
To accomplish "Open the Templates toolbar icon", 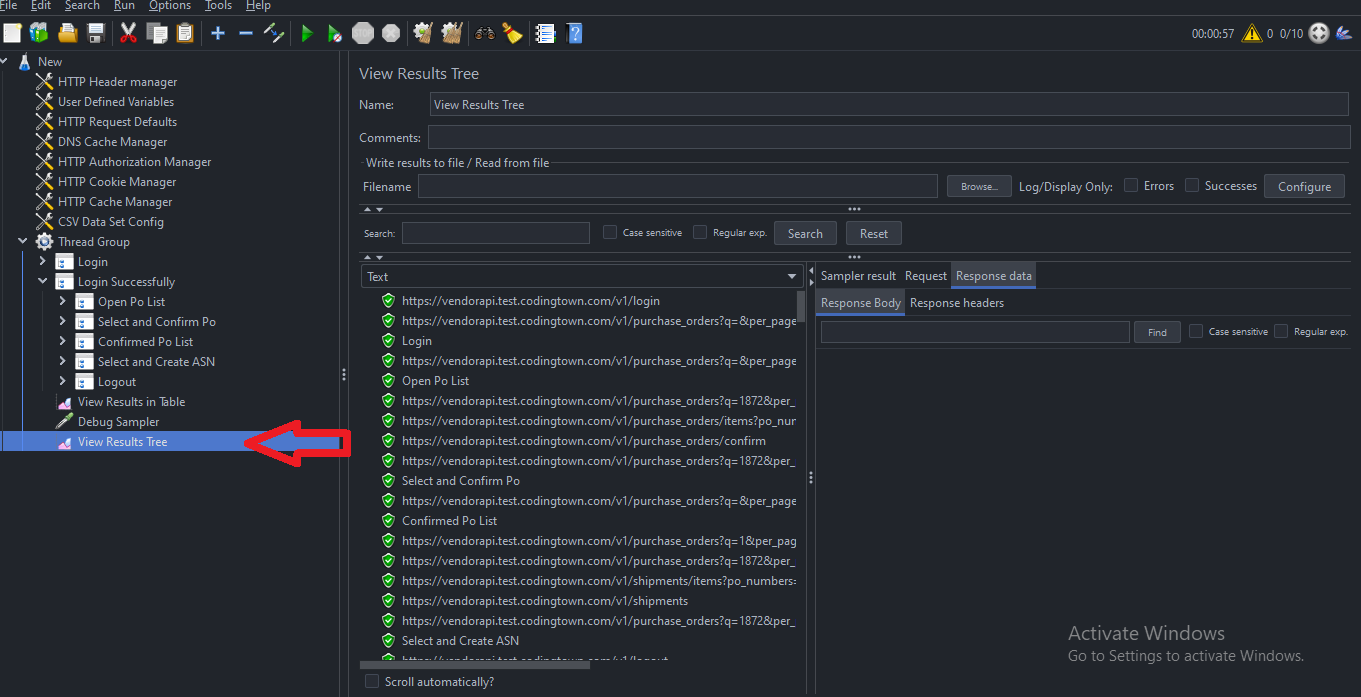I will point(39,33).
